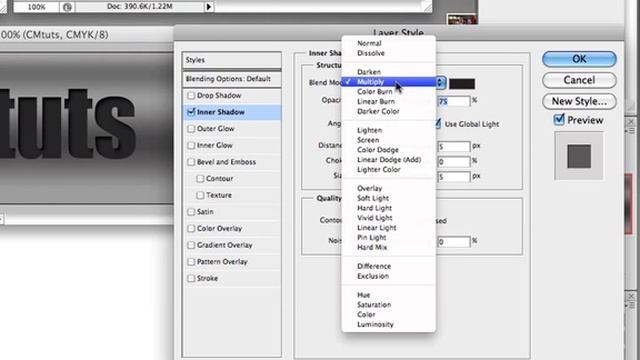
Task: Enable the Drop Shadow checkbox
Action: 191,96
